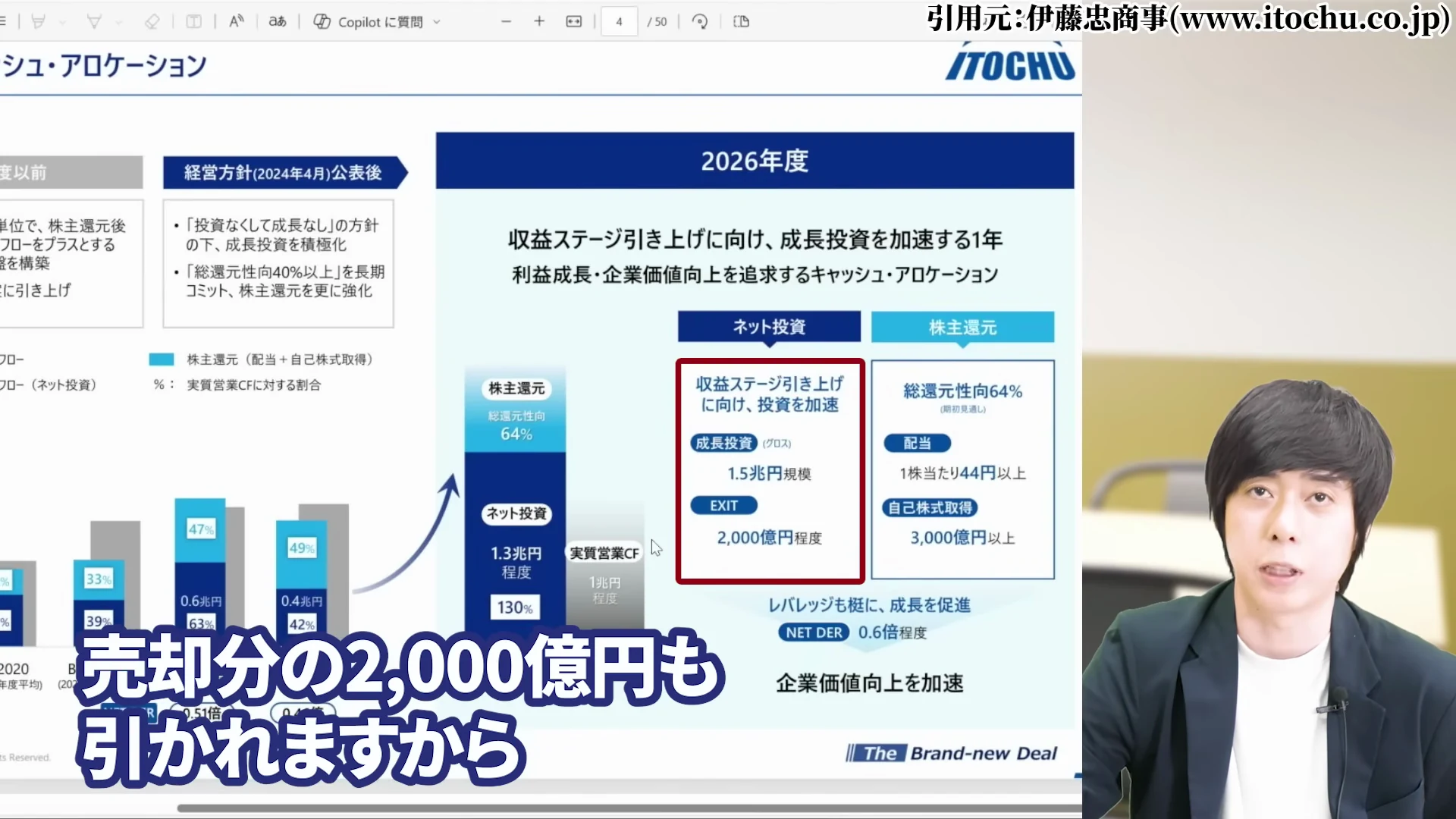Click the text 2,000億円程度

coord(769,538)
